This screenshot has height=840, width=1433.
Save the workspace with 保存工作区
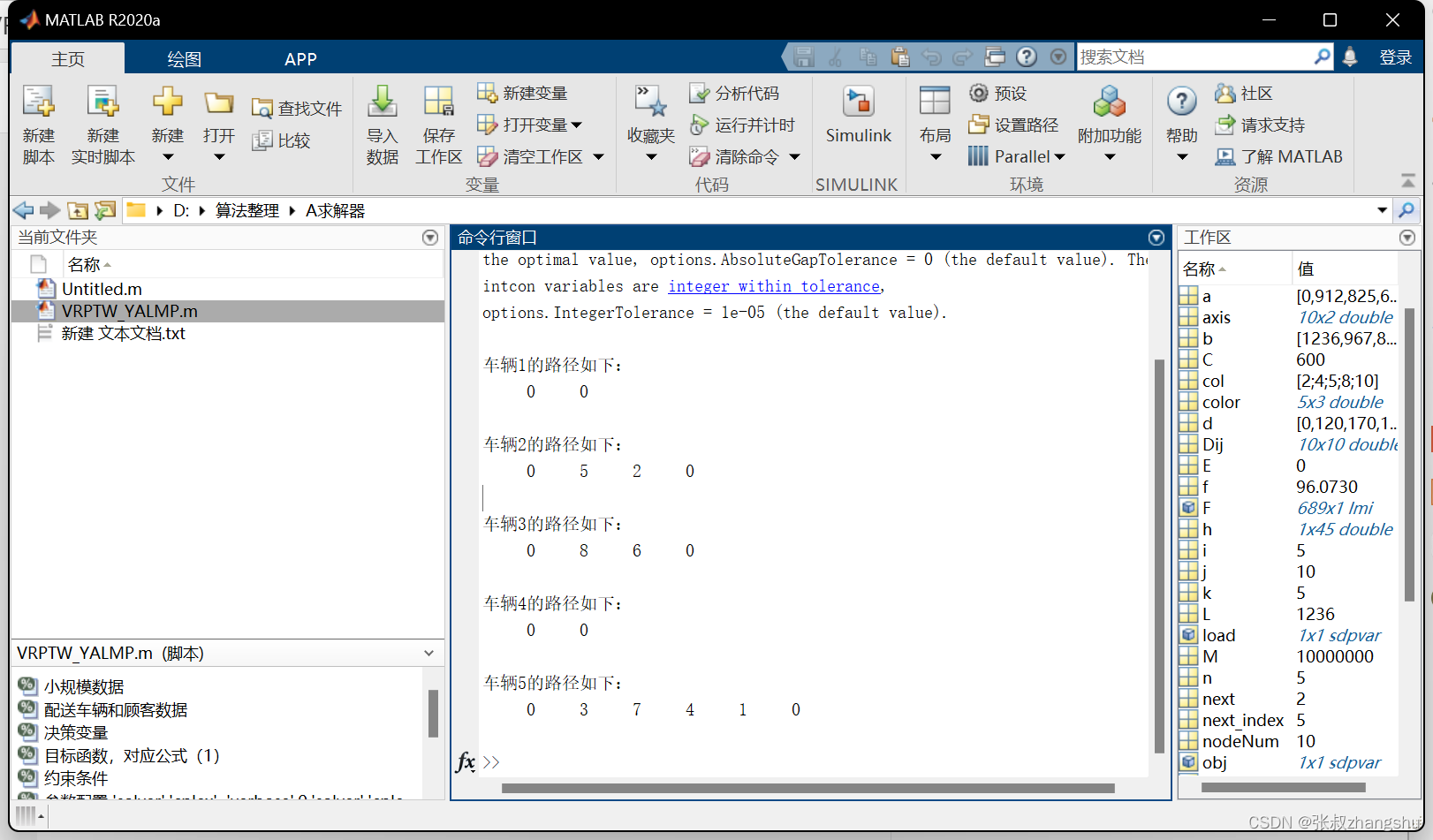[438, 124]
